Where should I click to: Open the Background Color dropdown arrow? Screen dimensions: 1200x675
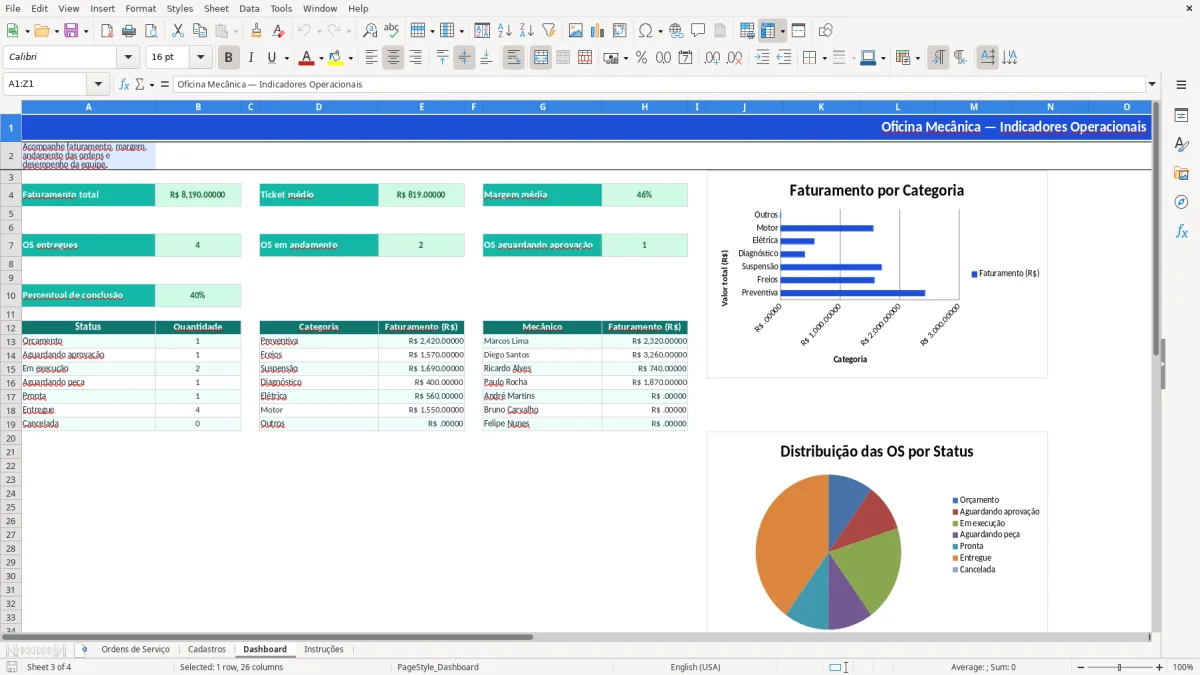click(350, 58)
